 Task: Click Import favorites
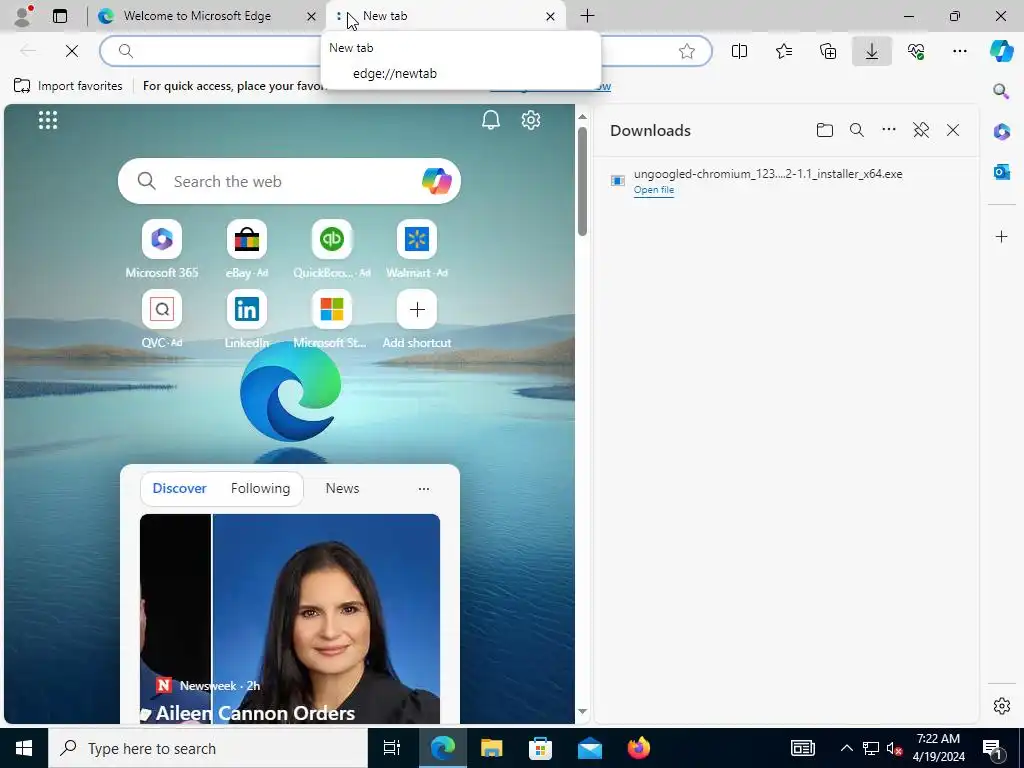(x=68, y=86)
